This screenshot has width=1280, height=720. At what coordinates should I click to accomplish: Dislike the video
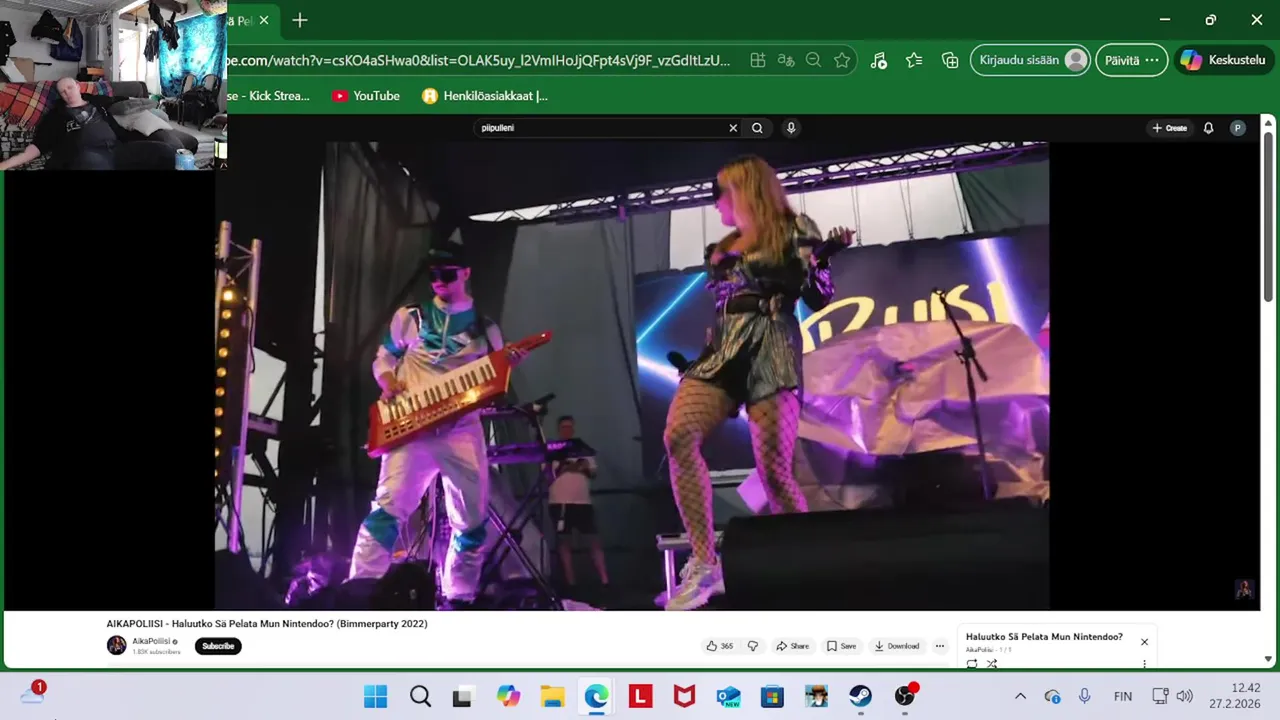pyautogui.click(x=753, y=646)
